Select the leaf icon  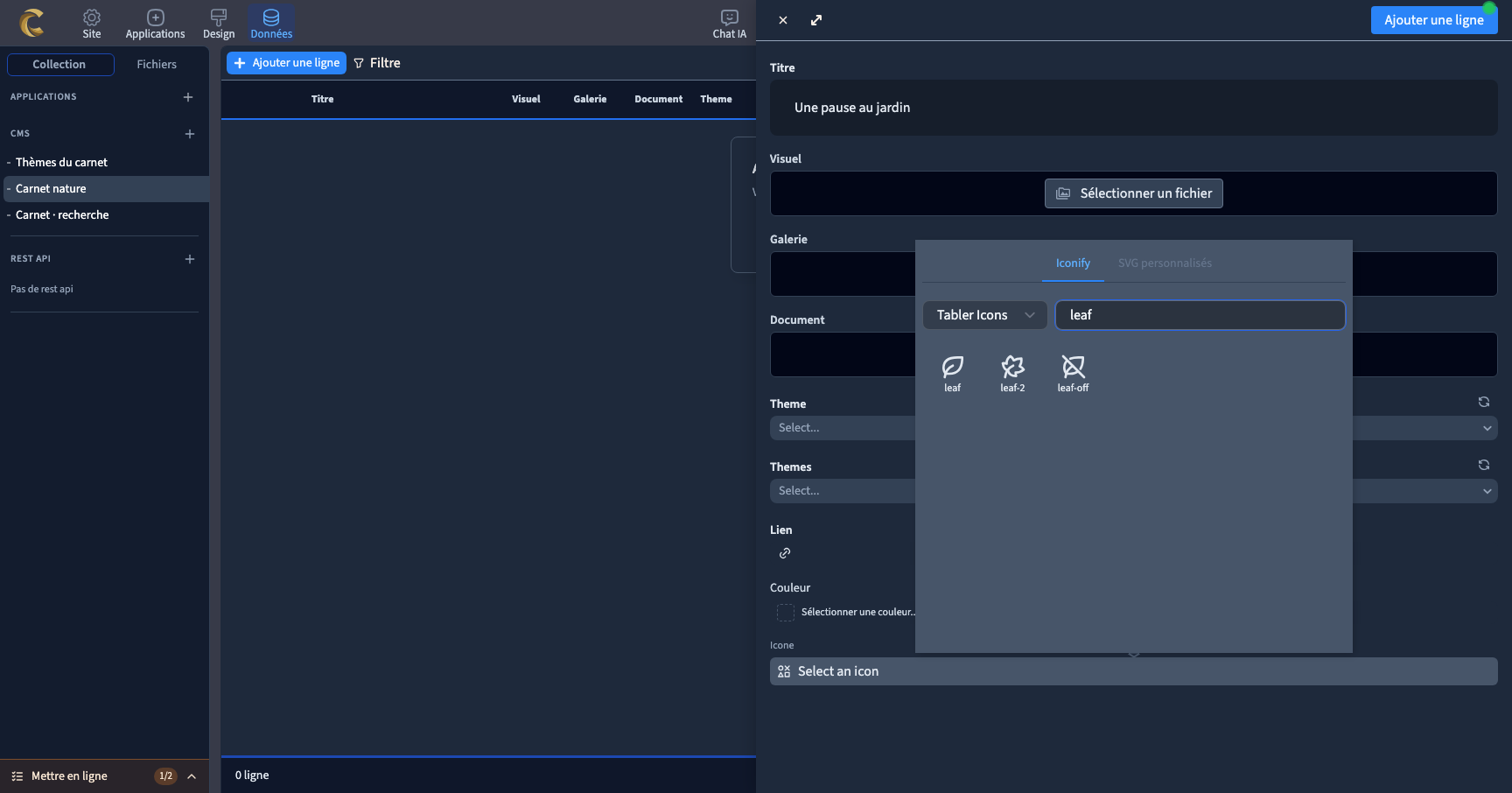point(952,374)
